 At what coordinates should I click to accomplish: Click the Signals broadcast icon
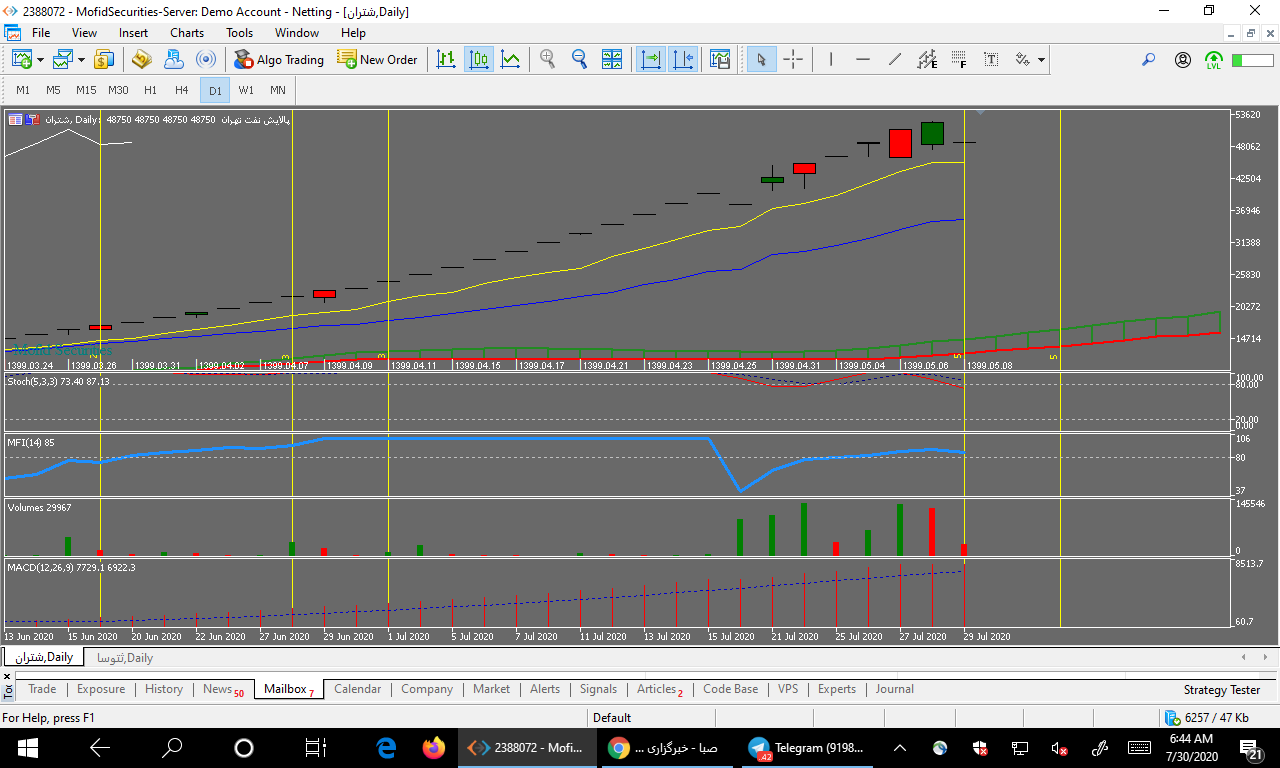[x=206, y=59]
